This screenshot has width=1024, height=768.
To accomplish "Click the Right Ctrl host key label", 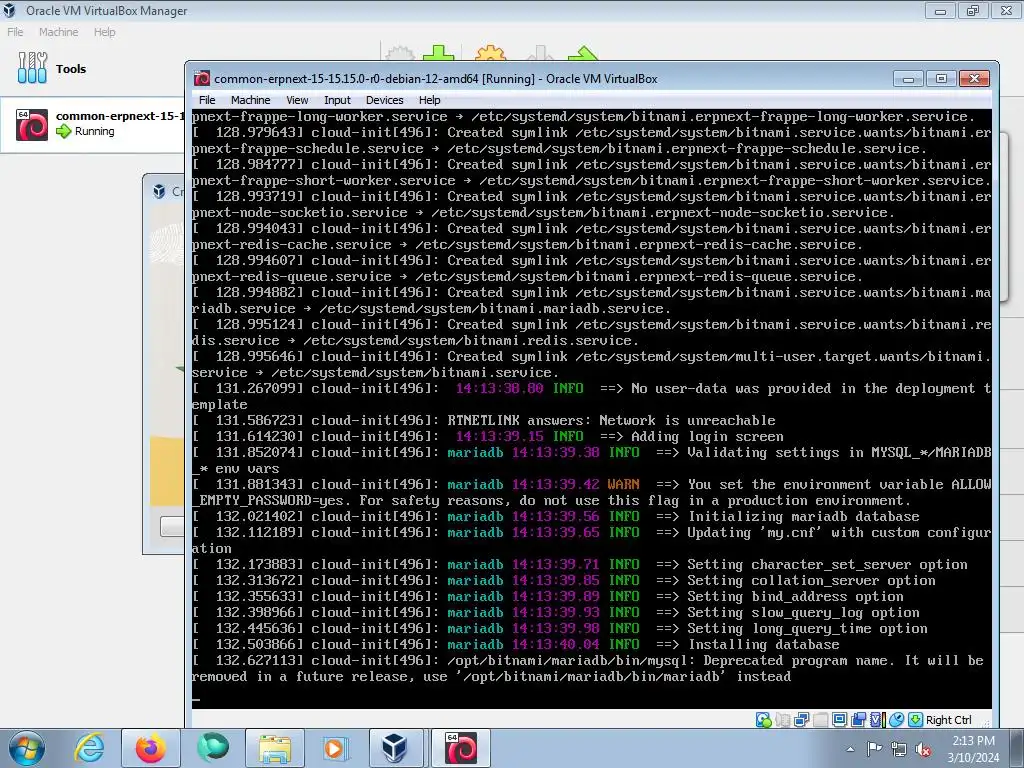I will click(x=948, y=720).
